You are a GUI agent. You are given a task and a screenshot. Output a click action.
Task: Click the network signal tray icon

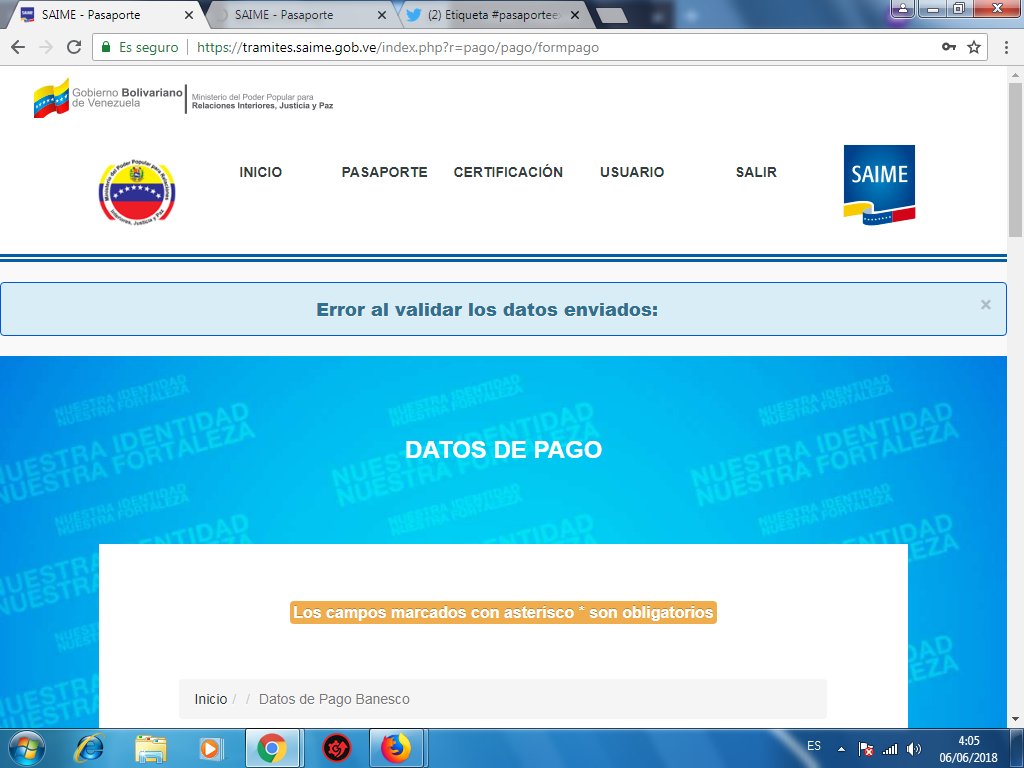(x=889, y=749)
